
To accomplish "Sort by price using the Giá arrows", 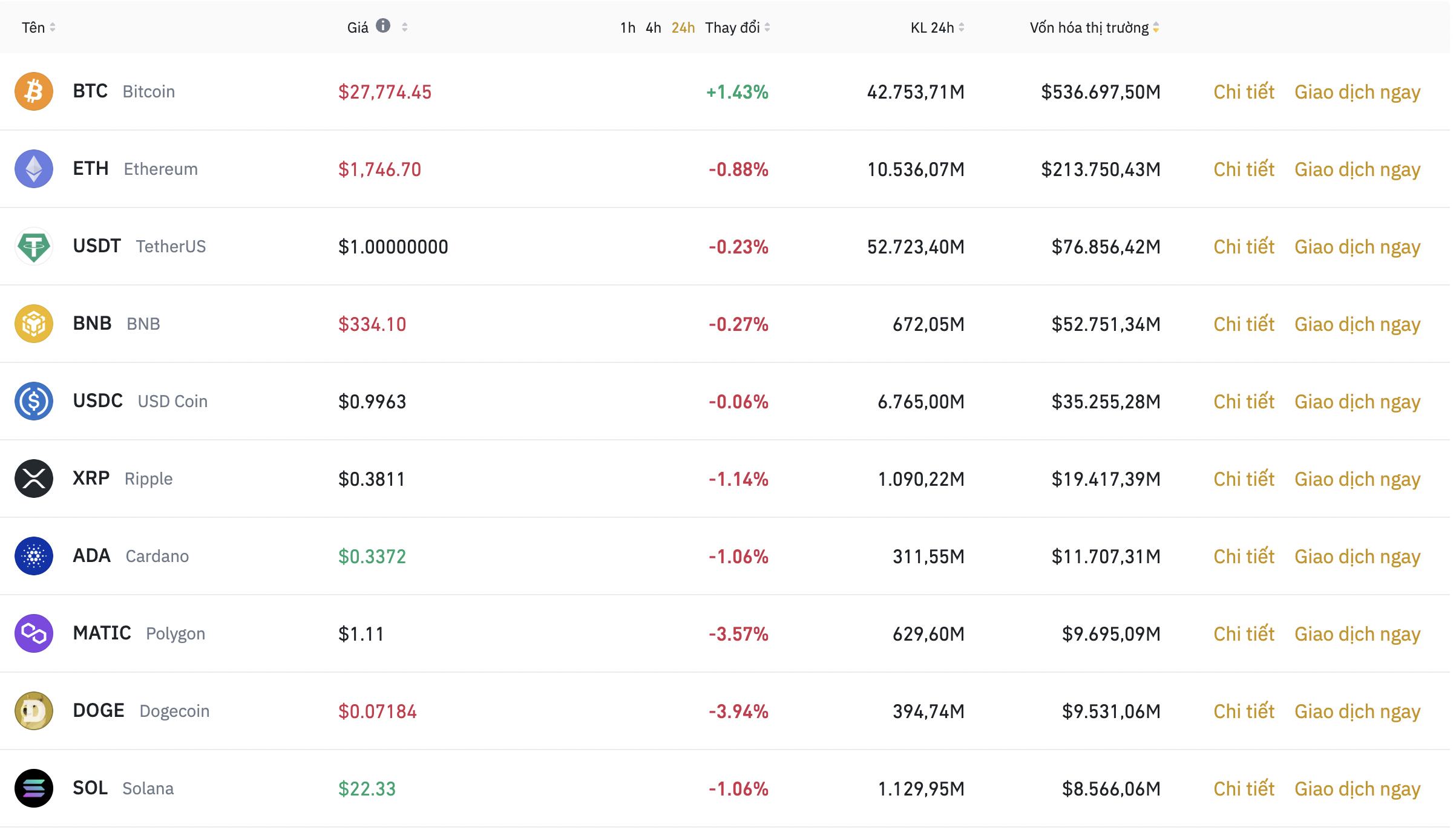I will point(405,27).
